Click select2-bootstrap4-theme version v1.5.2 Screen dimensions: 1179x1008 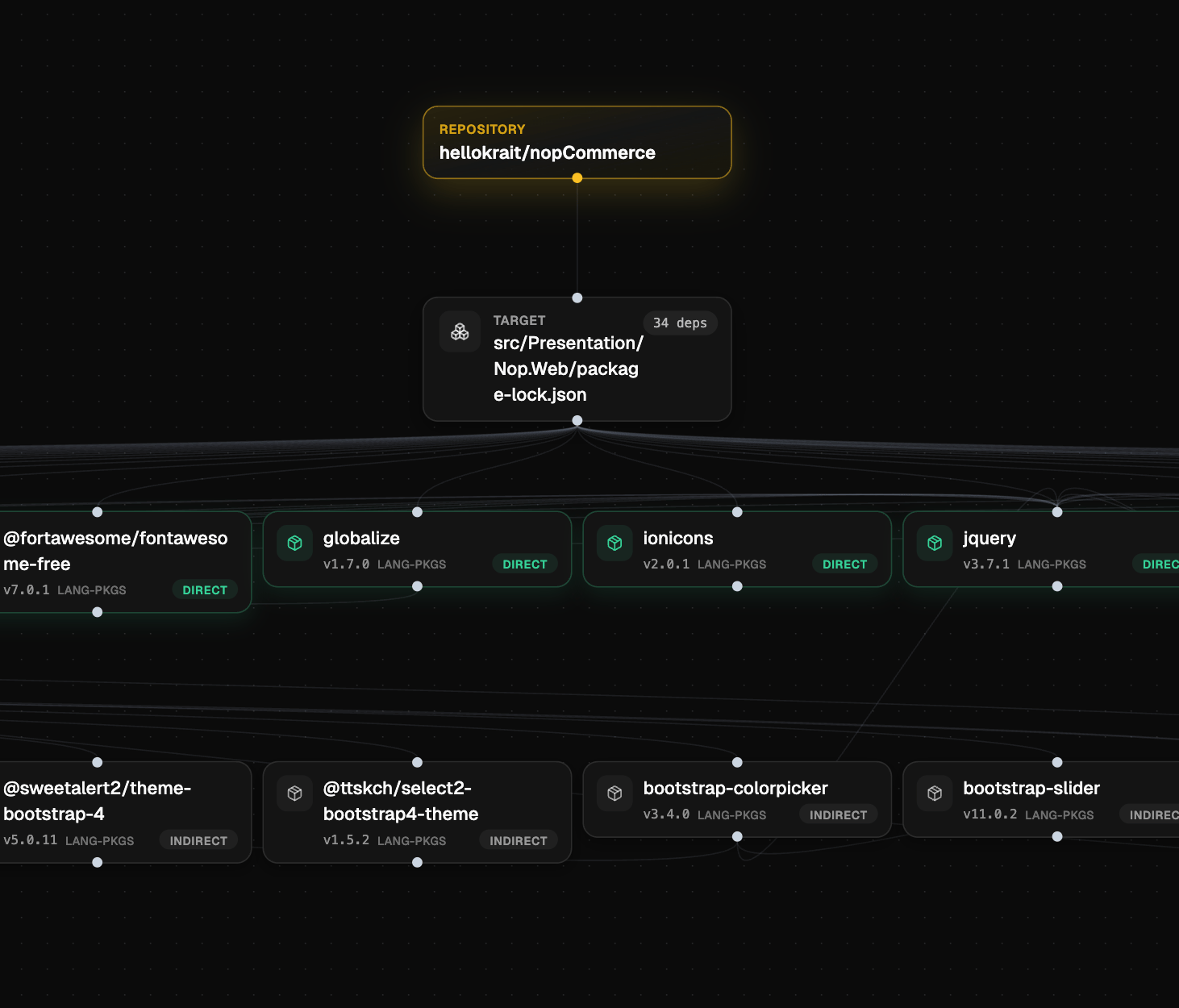pyautogui.click(x=346, y=841)
